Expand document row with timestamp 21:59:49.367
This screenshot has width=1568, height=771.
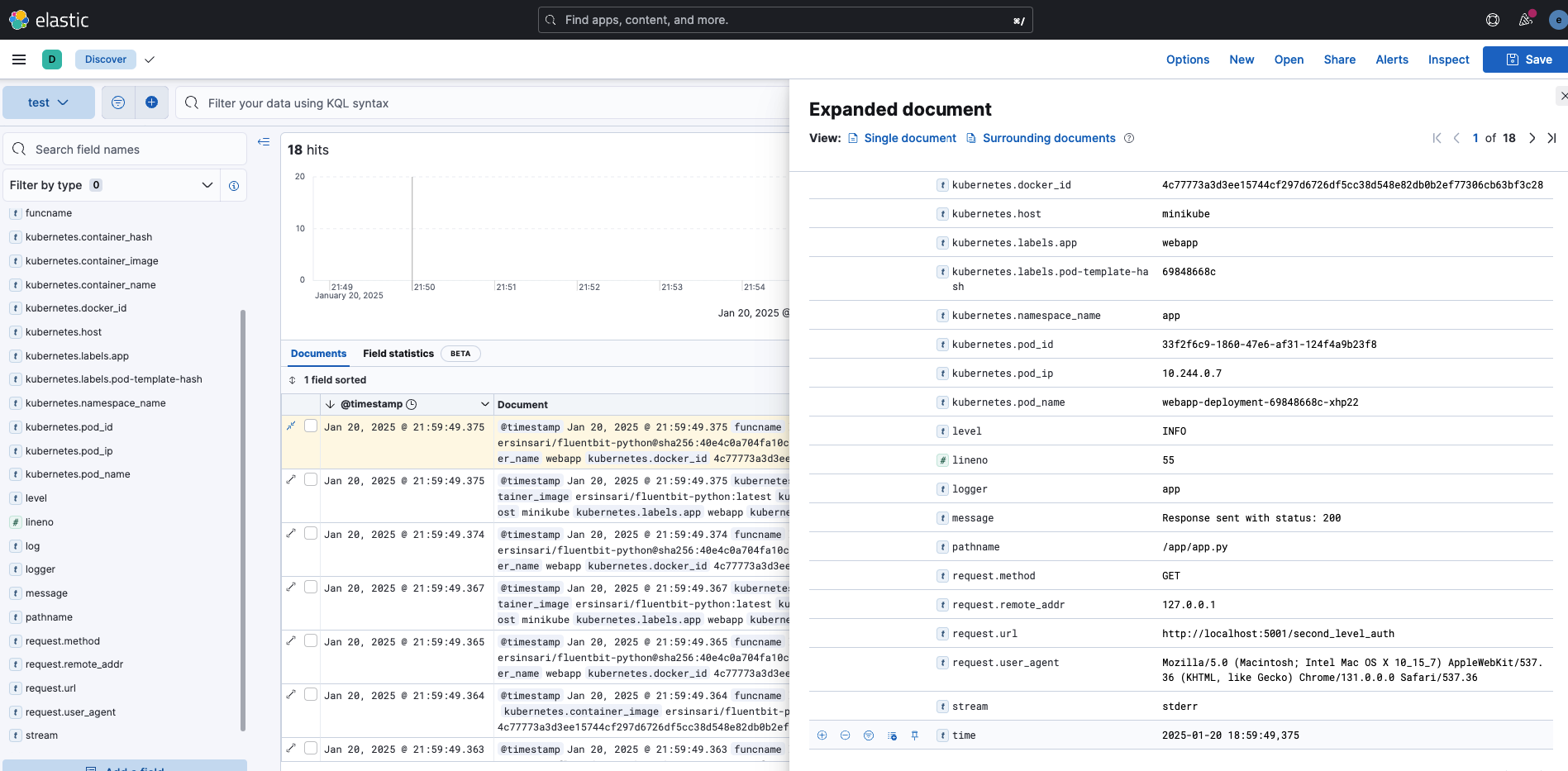(291, 587)
